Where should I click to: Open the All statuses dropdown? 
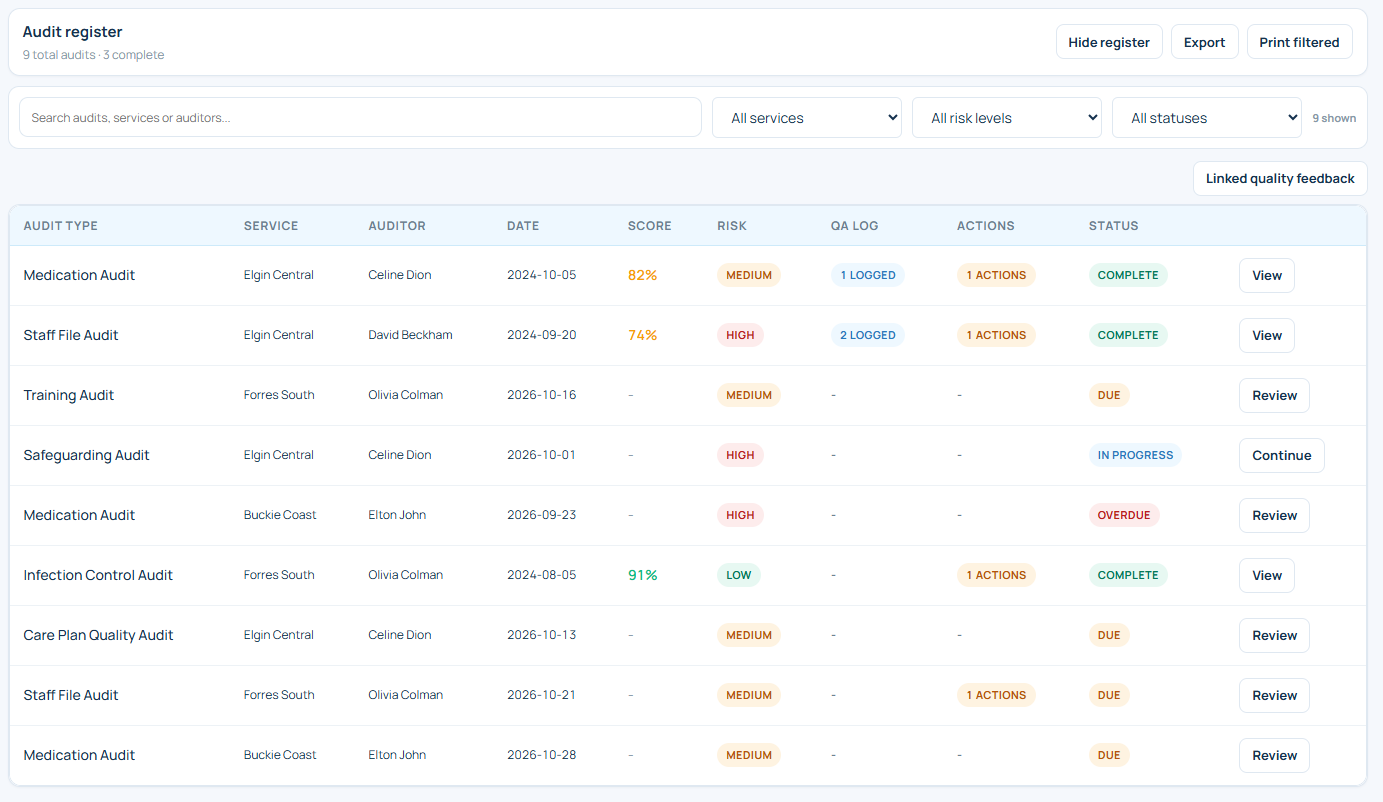coord(1207,118)
